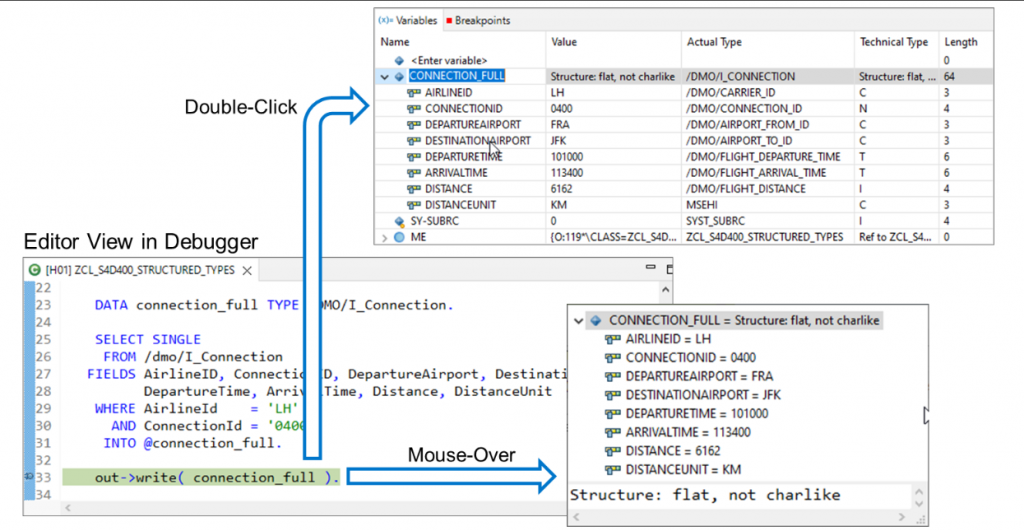Minimize the editor view pane
The width and height of the screenshot is (1024, 531).
(650, 267)
